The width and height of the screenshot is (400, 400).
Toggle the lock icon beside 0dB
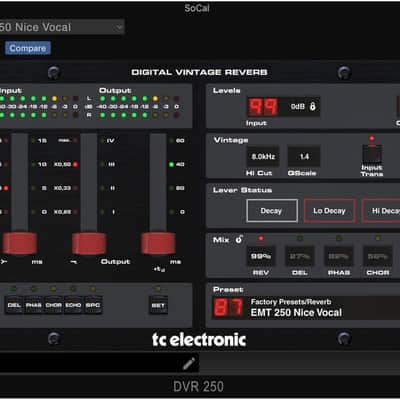(x=313, y=106)
